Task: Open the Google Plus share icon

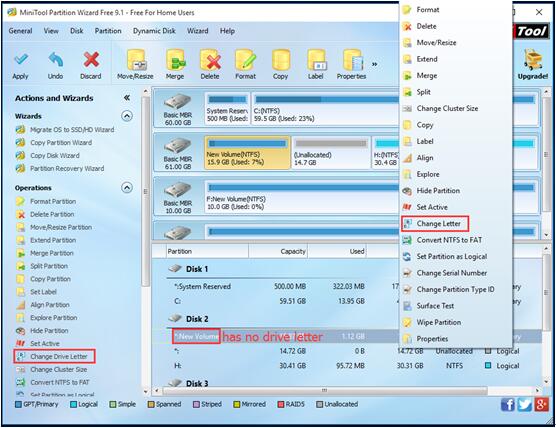Action: pyautogui.click(x=541, y=404)
